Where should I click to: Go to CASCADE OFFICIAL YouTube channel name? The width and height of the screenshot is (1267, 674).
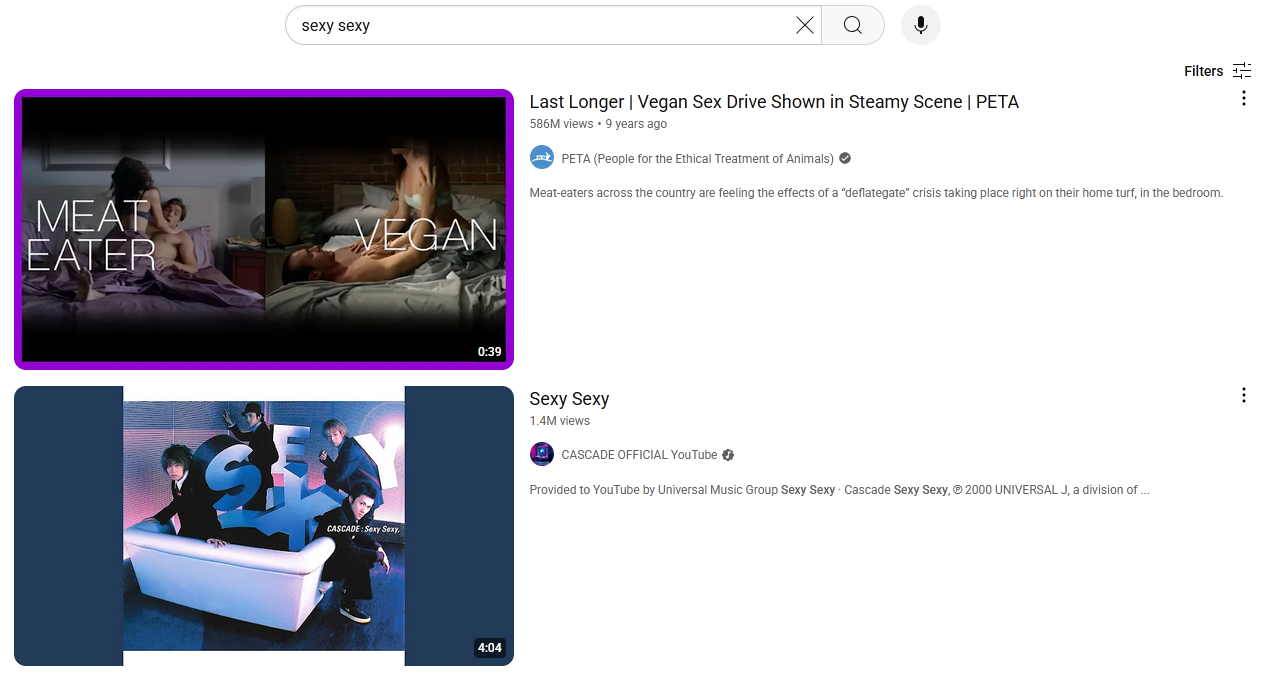pyautogui.click(x=639, y=455)
